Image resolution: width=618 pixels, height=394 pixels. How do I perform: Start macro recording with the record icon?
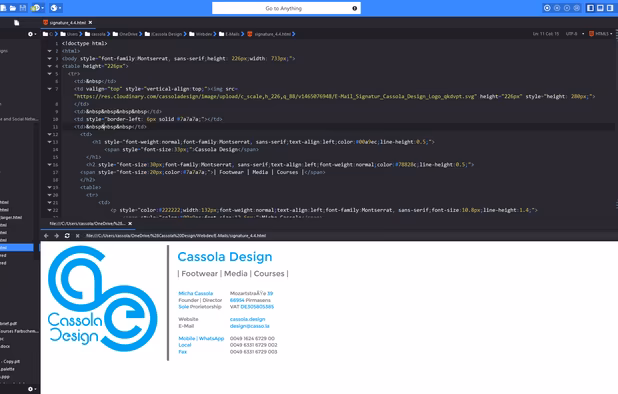pyautogui.click(x=547, y=8)
